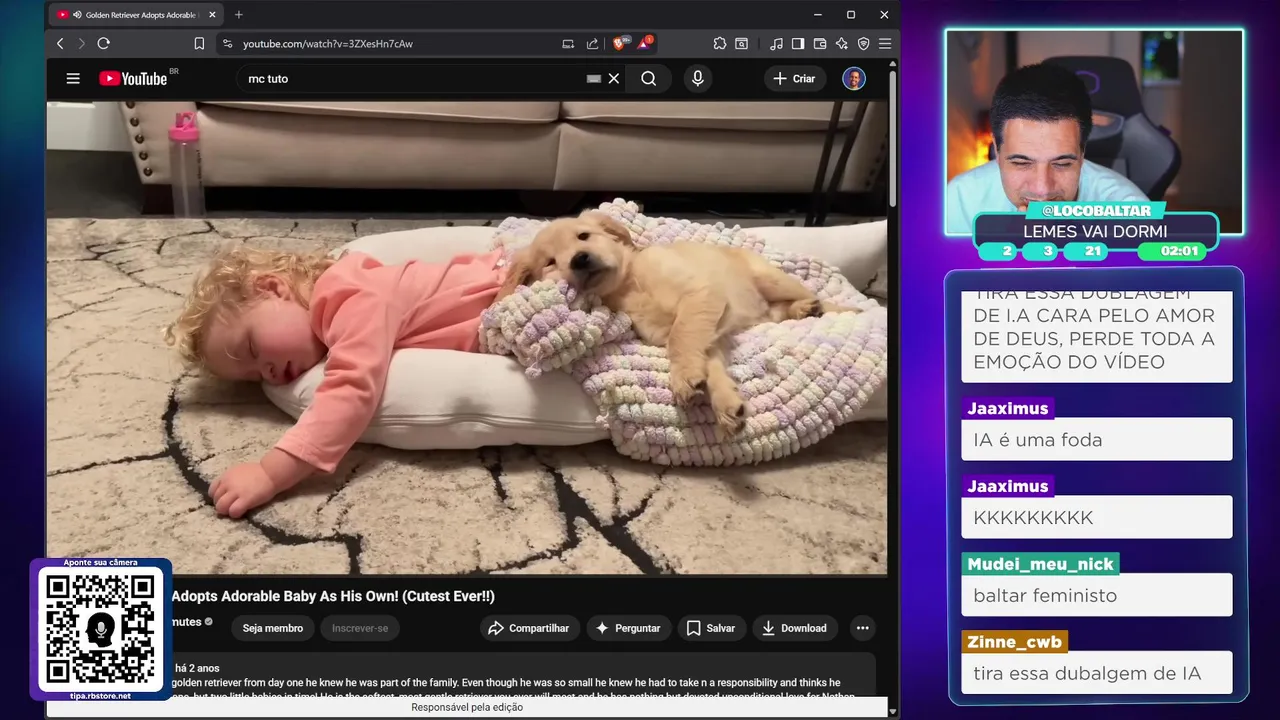This screenshot has height=720, width=1280.
Task: Click the verified badge next to channel name
Action: [x=209, y=622]
